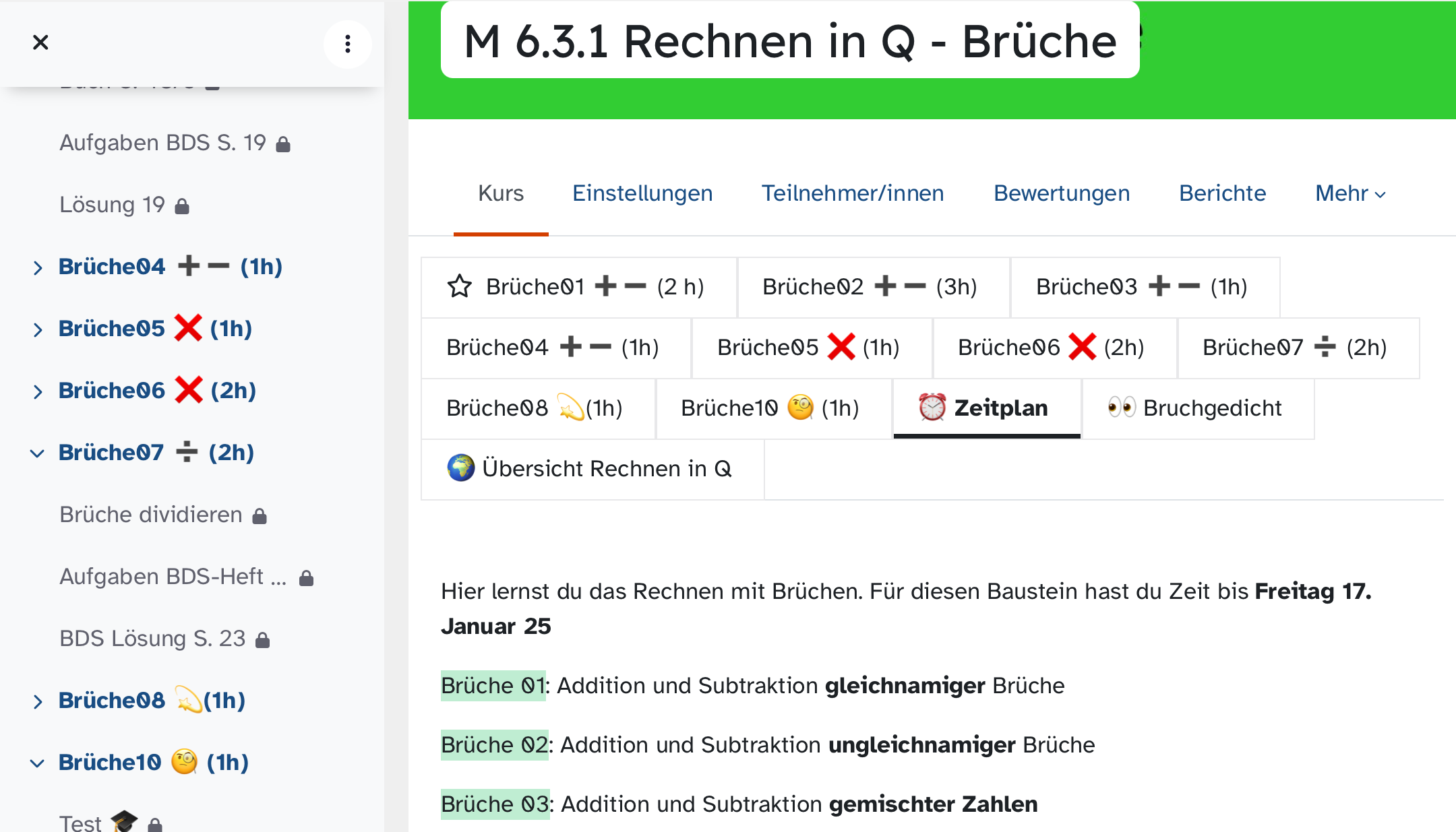Click lock icon next to Aufgaben BDS S. 19

click(x=283, y=144)
